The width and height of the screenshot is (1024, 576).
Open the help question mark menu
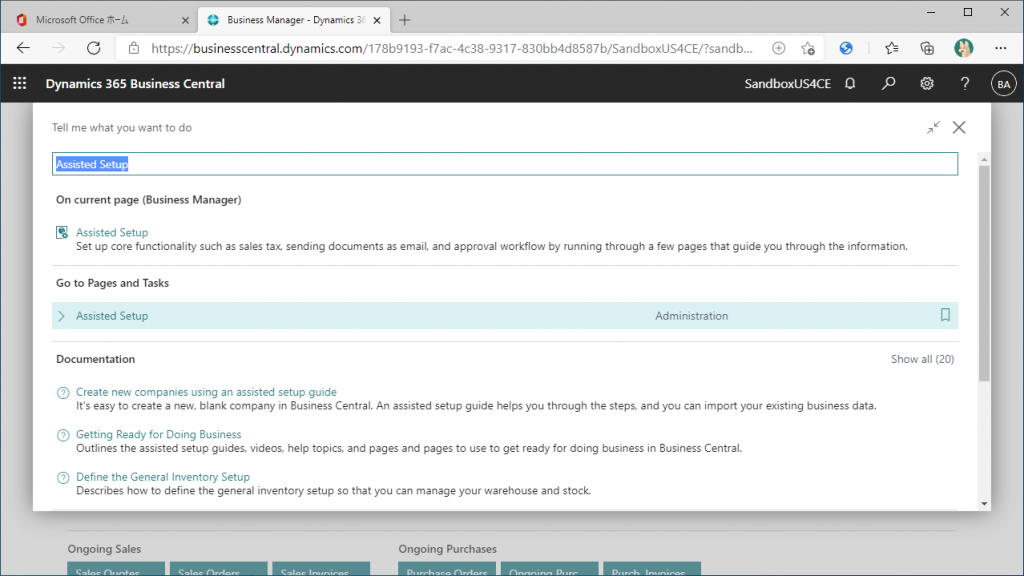965,84
